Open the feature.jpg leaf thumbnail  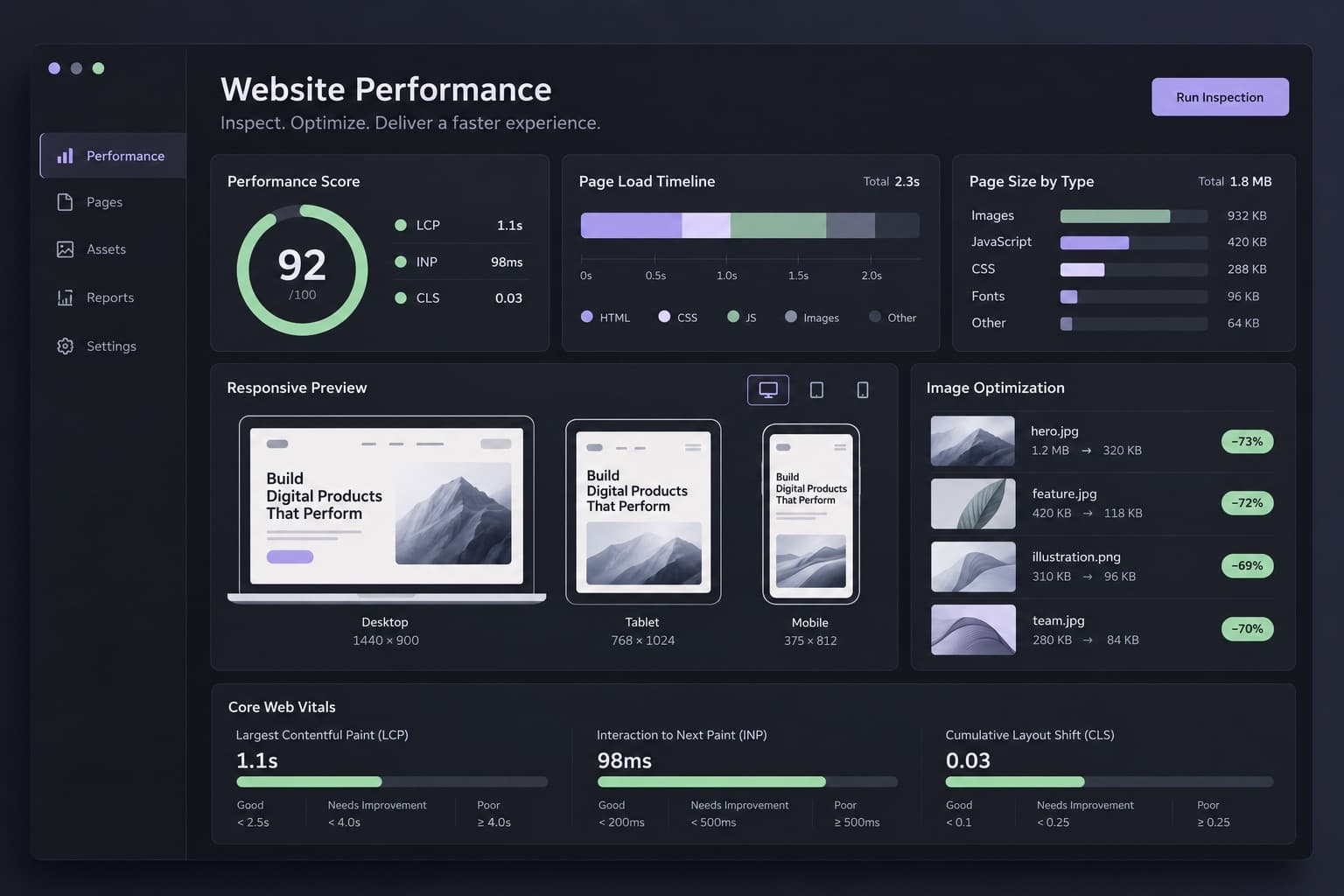pyautogui.click(x=973, y=503)
